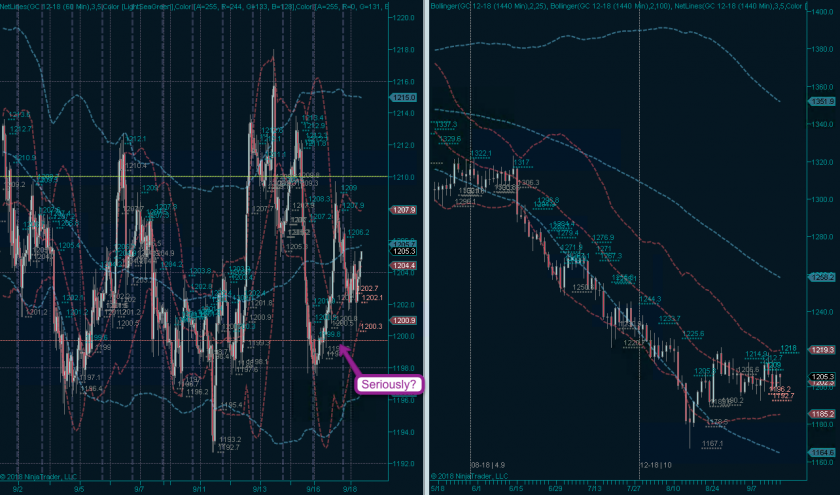Click the 1167.1 low label on right chart

(712, 444)
